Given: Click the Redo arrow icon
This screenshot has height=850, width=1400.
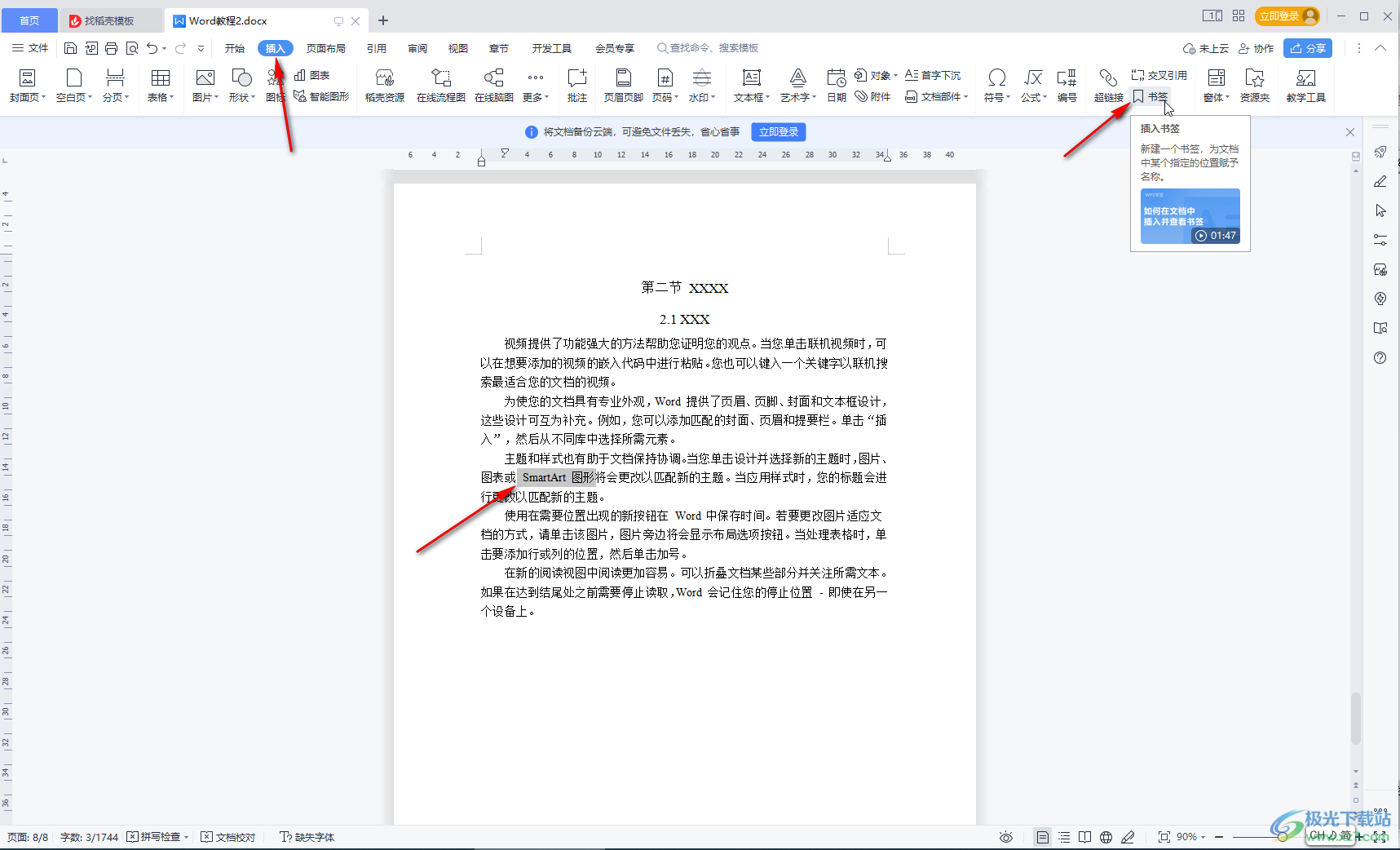Looking at the screenshot, I should click(181, 48).
